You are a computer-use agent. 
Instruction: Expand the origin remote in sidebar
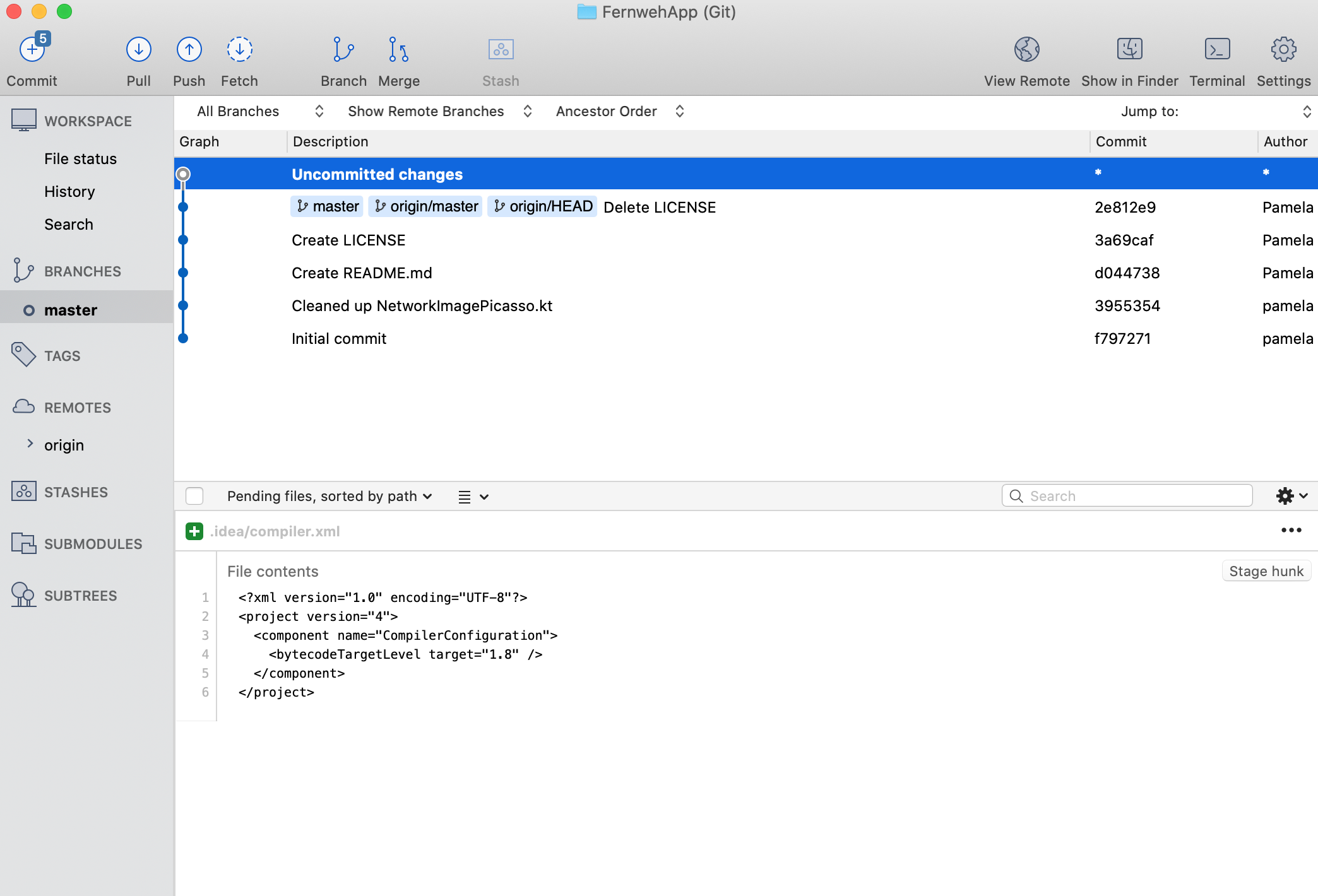(x=30, y=444)
